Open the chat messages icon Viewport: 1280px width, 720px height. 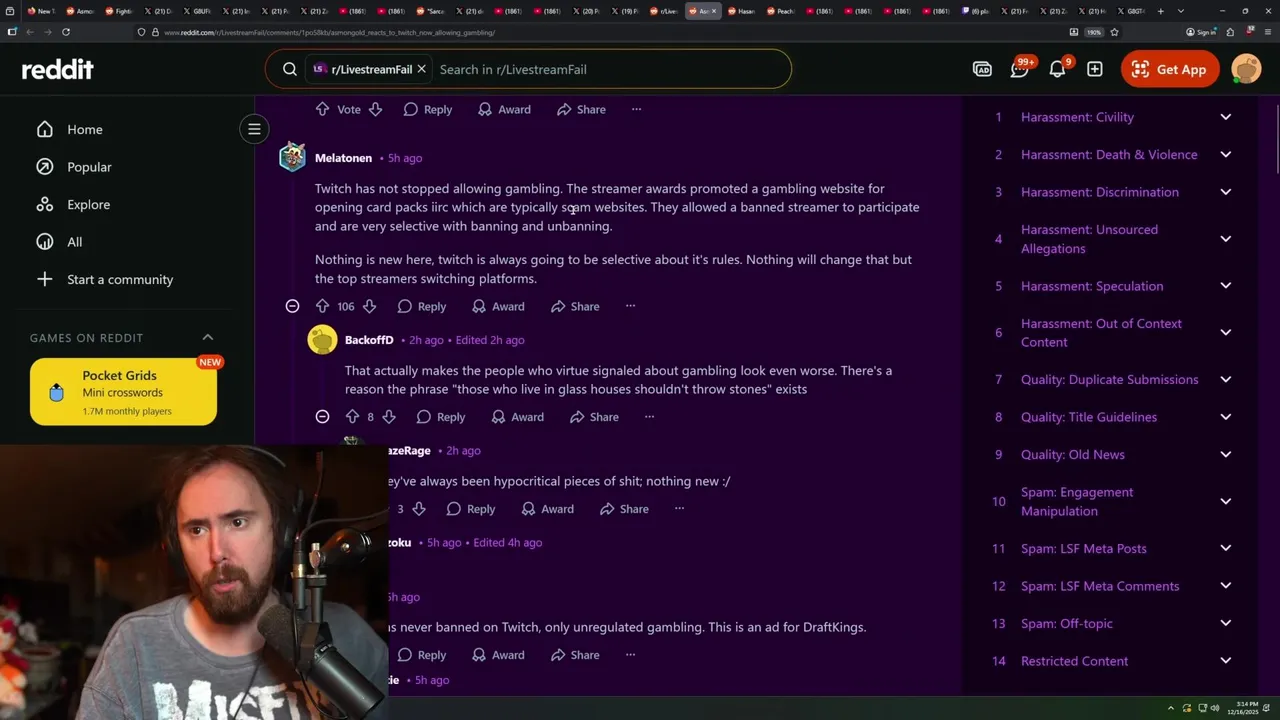1020,69
